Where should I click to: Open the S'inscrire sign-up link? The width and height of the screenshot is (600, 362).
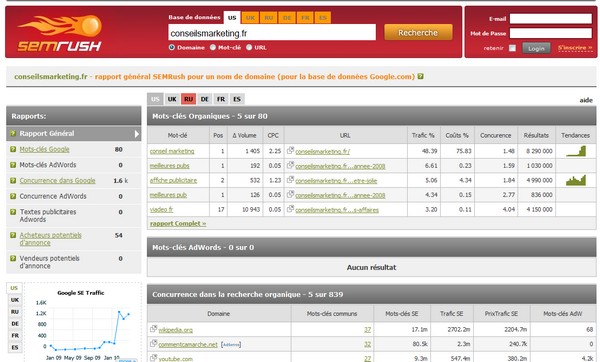[575, 48]
